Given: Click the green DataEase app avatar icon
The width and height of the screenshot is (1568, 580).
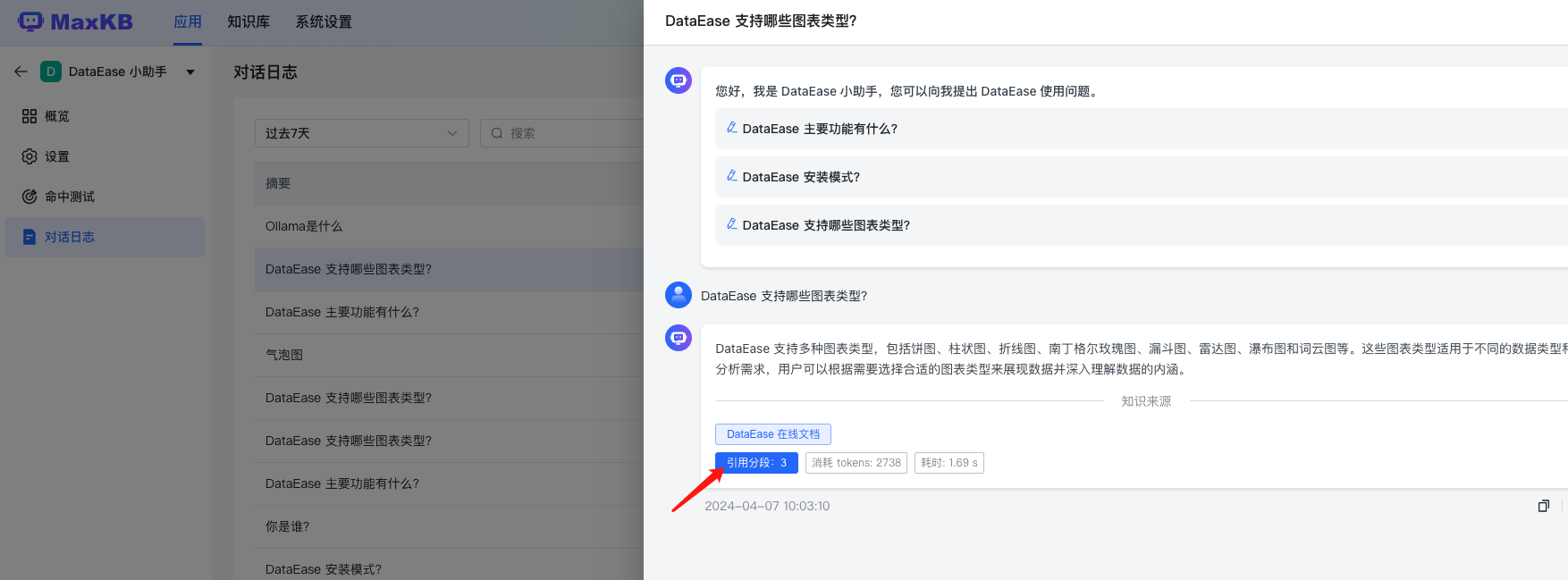Looking at the screenshot, I should pos(51,71).
